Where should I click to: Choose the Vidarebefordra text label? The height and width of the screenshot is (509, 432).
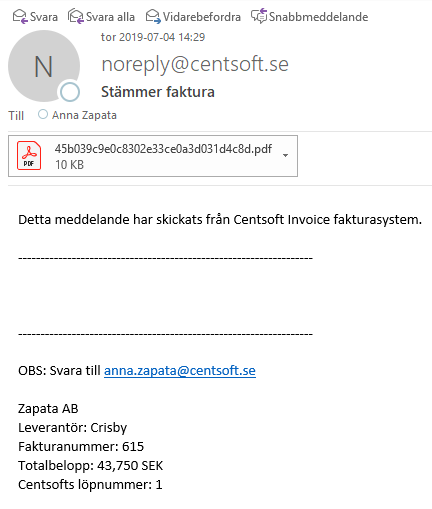pyautogui.click(x=202, y=17)
